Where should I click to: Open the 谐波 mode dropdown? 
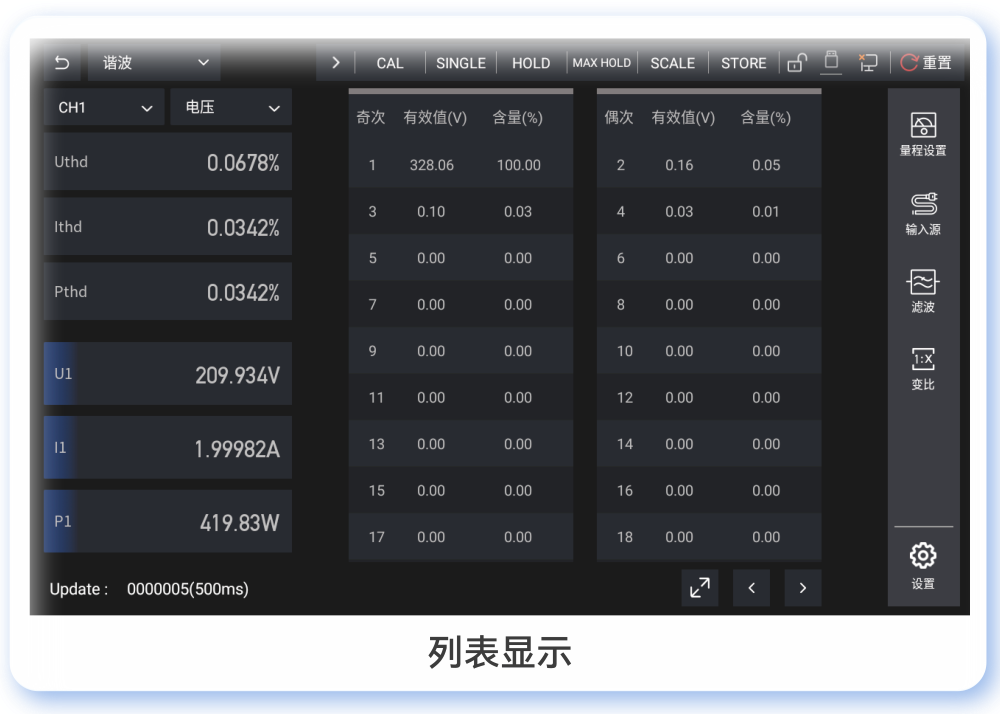[x=152, y=61]
